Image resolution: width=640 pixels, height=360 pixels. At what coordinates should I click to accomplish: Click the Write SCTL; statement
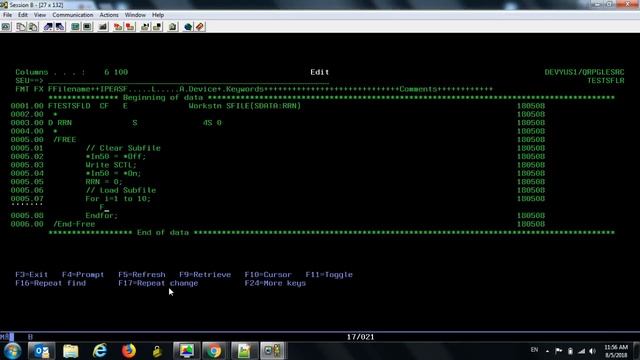click(x=111, y=165)
